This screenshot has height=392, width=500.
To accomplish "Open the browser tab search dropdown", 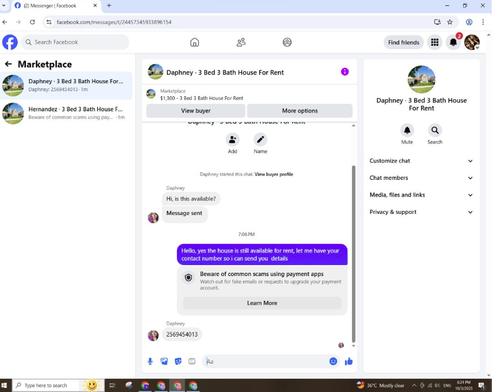I will click(x=4, y=6).
